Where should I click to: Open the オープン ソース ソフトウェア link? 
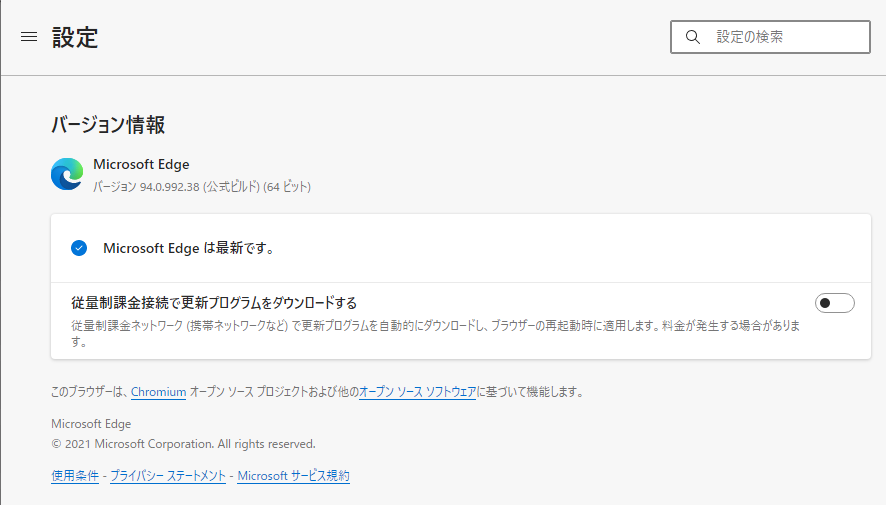pyautogui.click(x=418, y=391)
